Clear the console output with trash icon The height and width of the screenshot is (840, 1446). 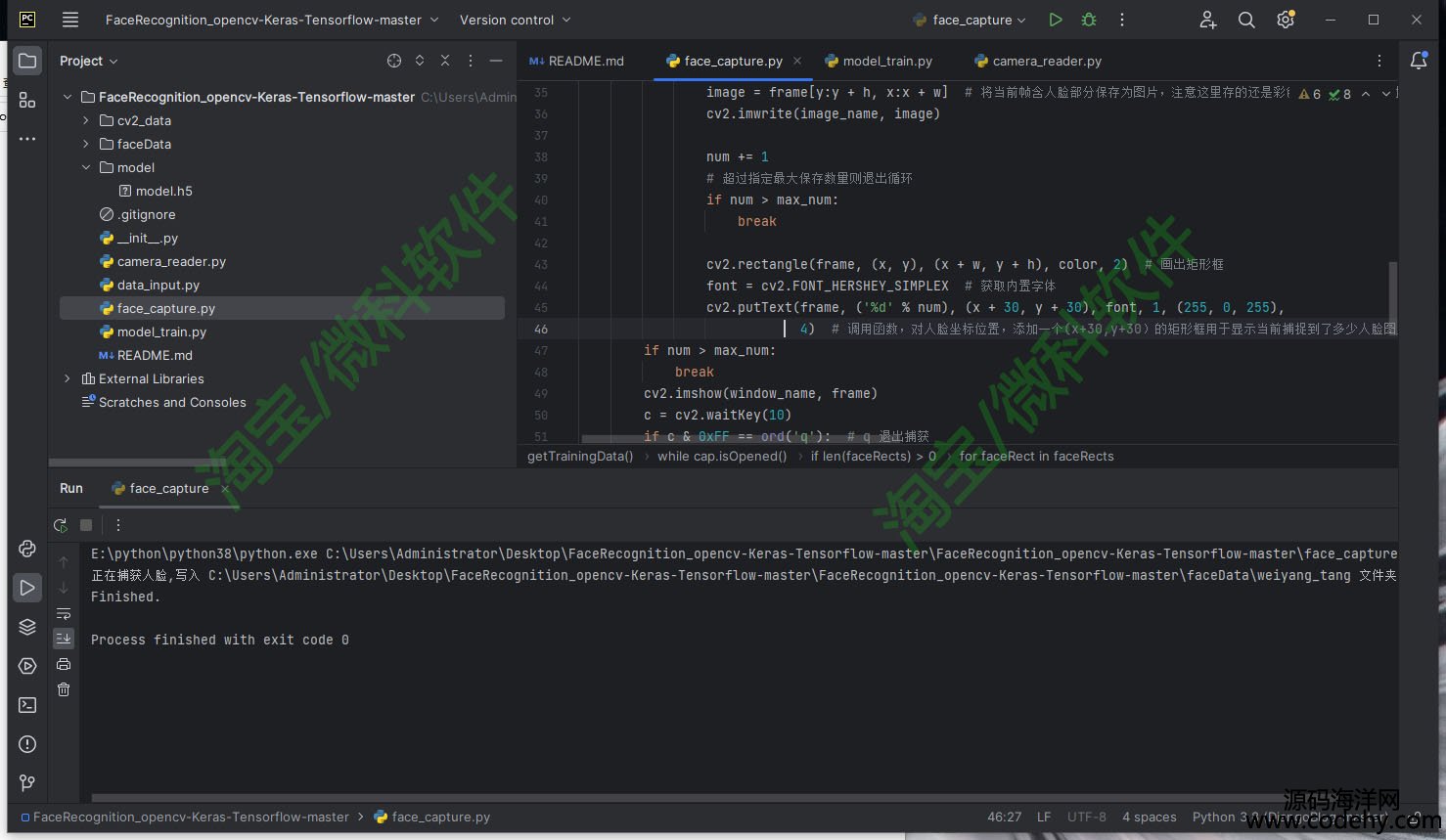[x=64, y=689]
